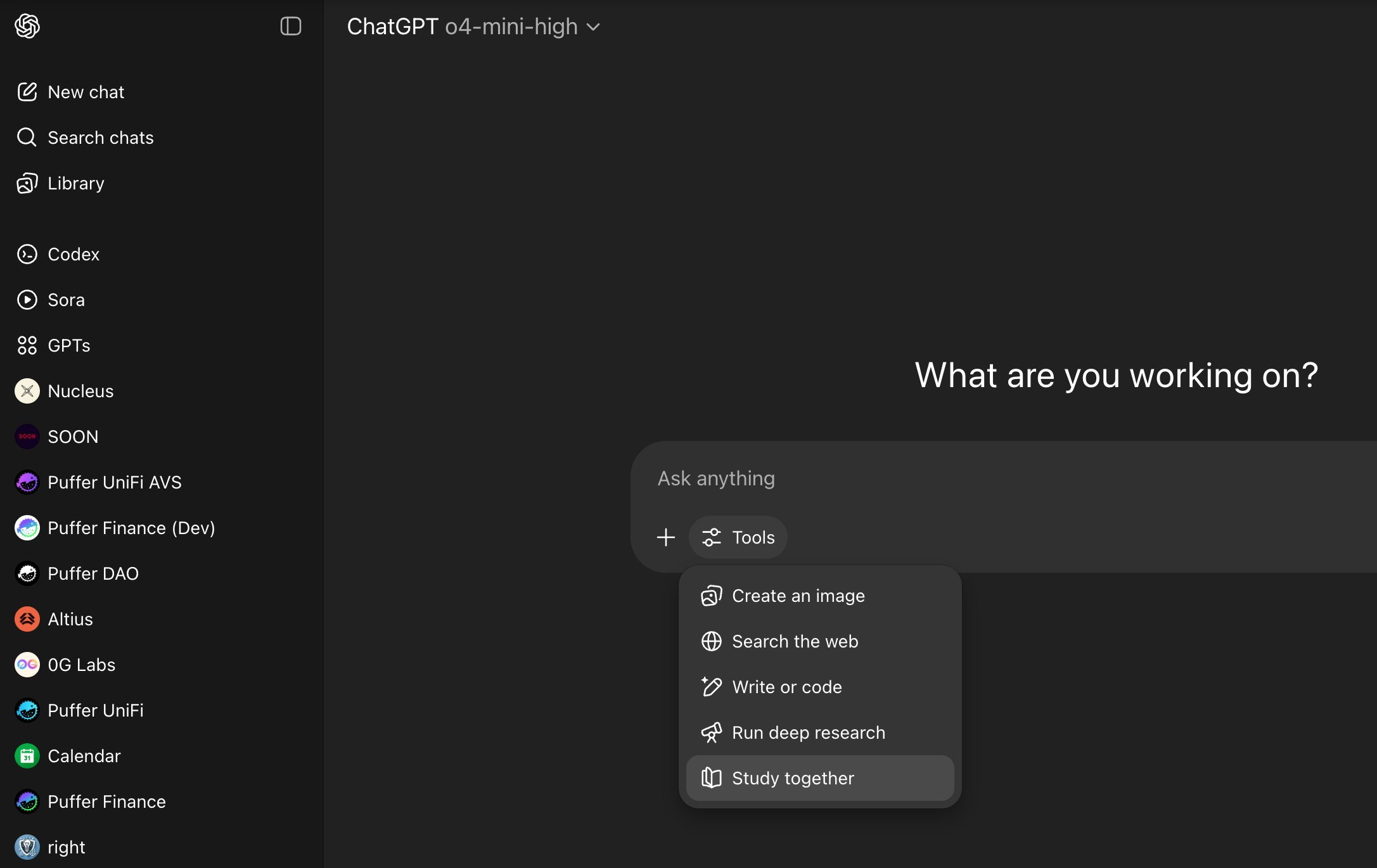Select 'Search the web' menu item

click(820, 641)
